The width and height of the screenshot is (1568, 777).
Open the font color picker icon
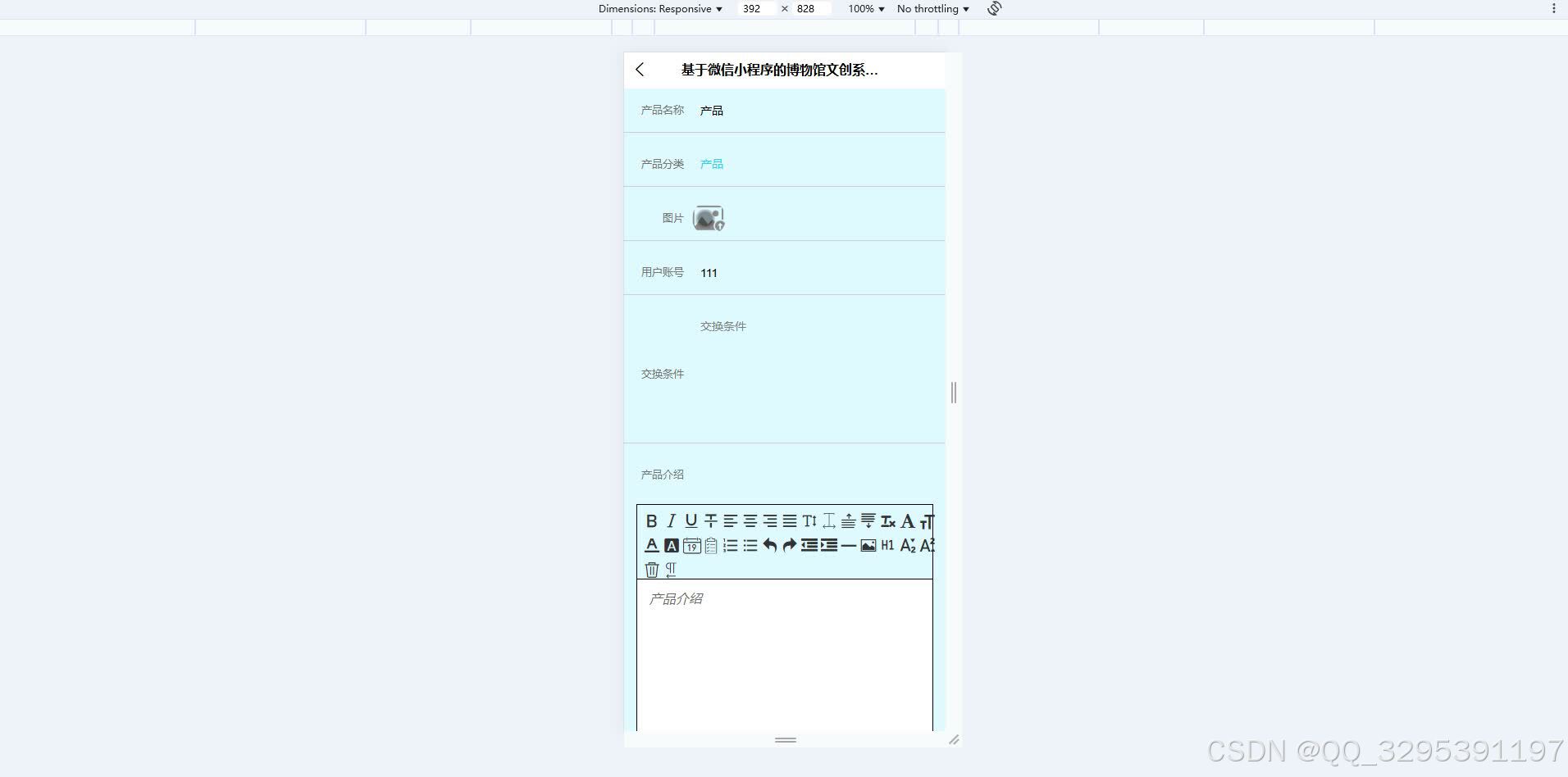[x=652, y=545]
